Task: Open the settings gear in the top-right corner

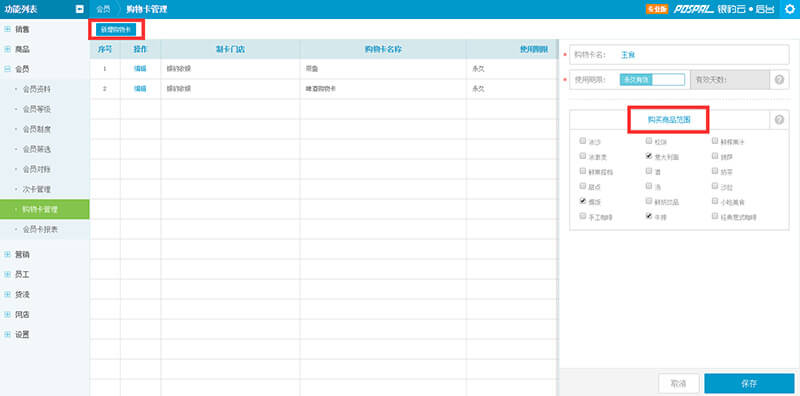Action: [790, 9]
